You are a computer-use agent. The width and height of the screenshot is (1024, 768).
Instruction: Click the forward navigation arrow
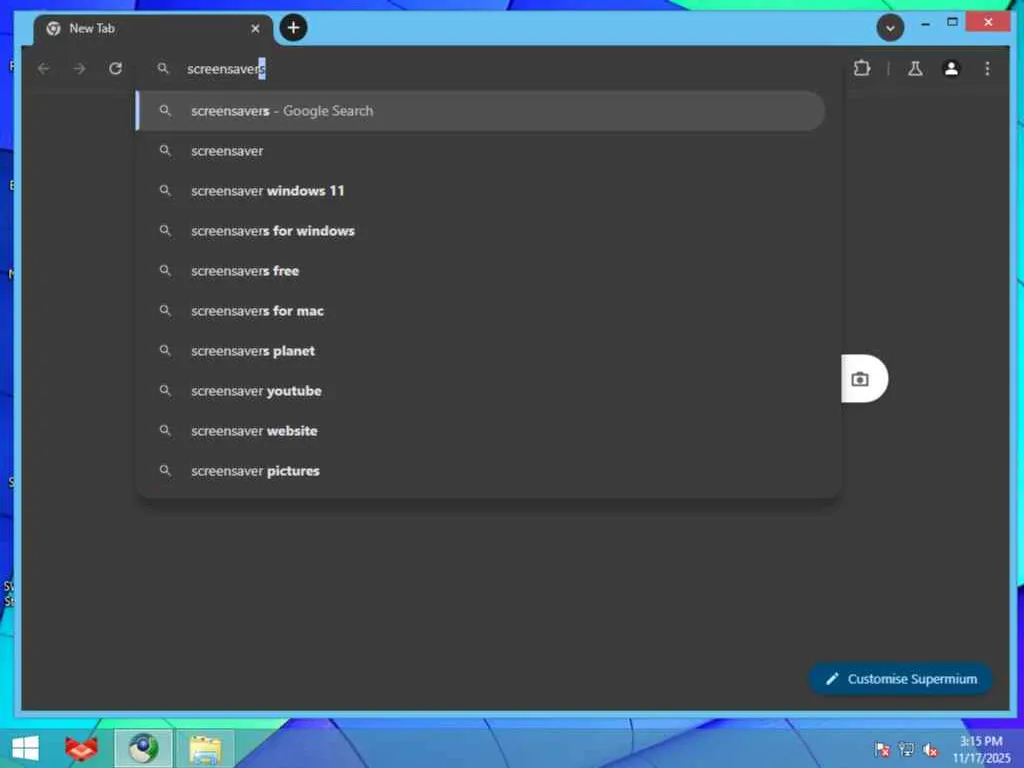click(x=79, y=69)
